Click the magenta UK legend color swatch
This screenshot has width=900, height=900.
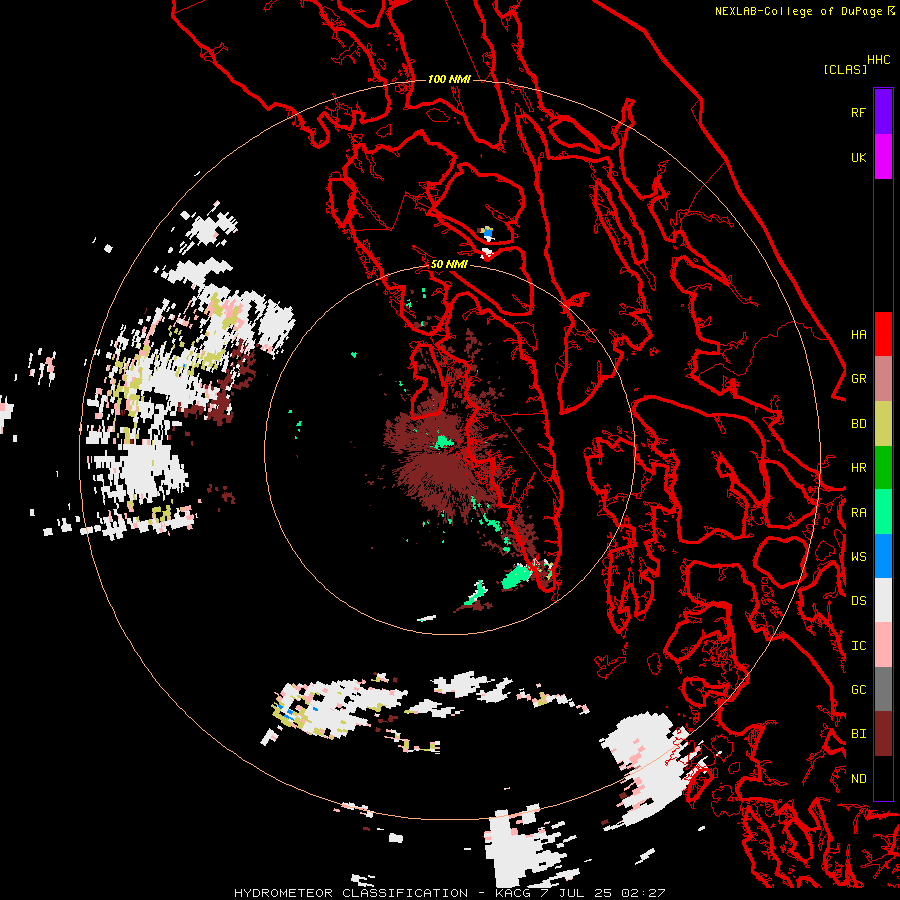pos(883,156)
